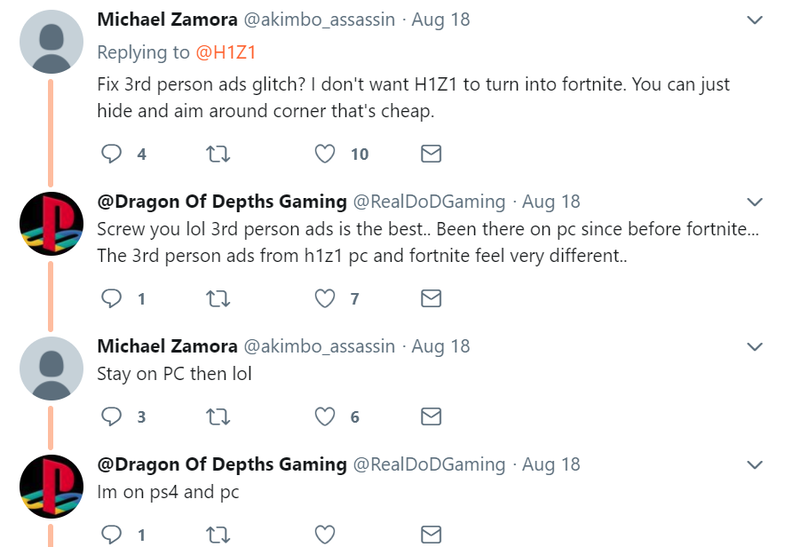Send first tweet via direct message envelope
Image resolution: width=800 pixels, height=547 pixels.
(x=431, y=154)
